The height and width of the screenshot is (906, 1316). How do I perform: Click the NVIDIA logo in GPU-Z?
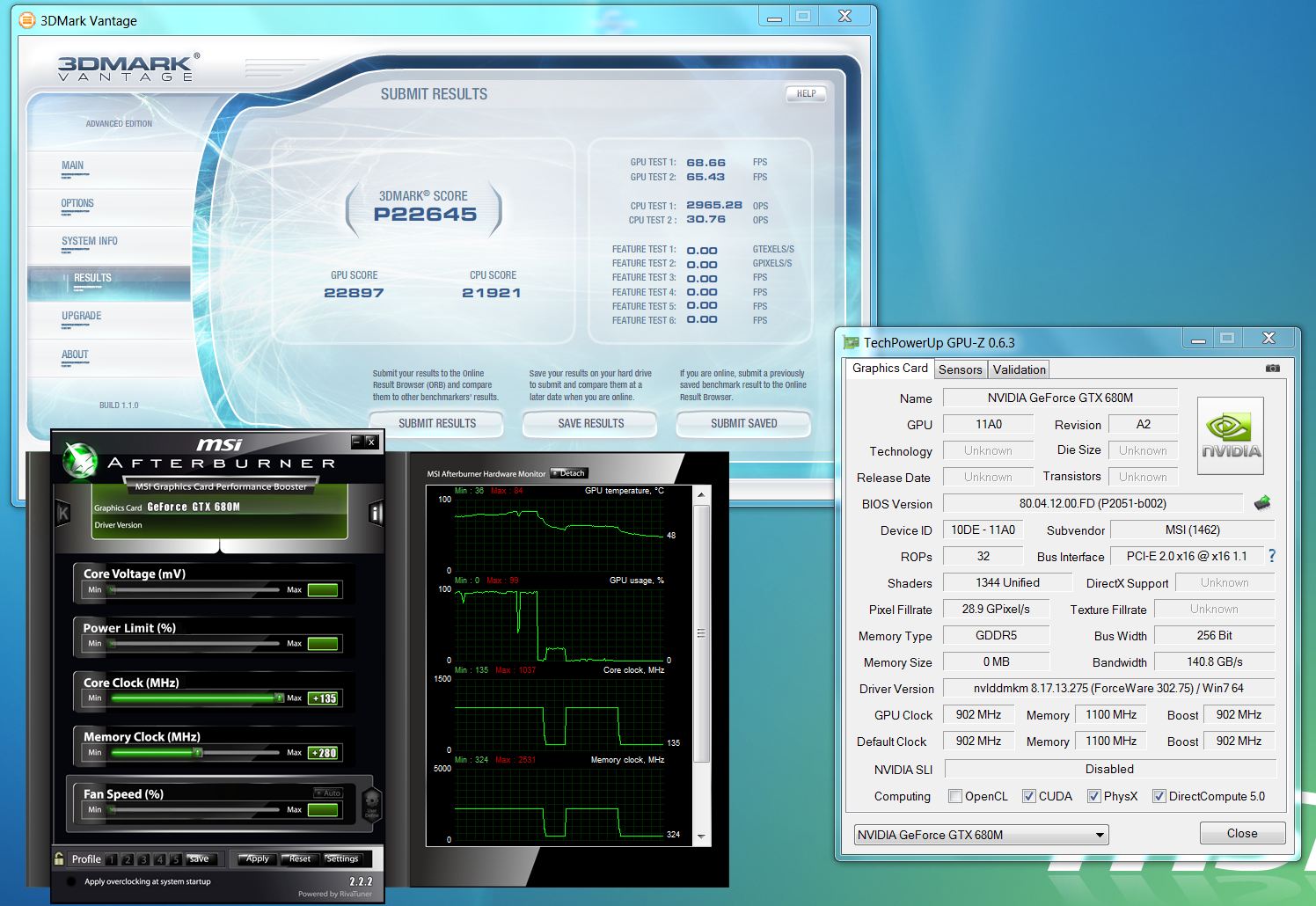1231,435
